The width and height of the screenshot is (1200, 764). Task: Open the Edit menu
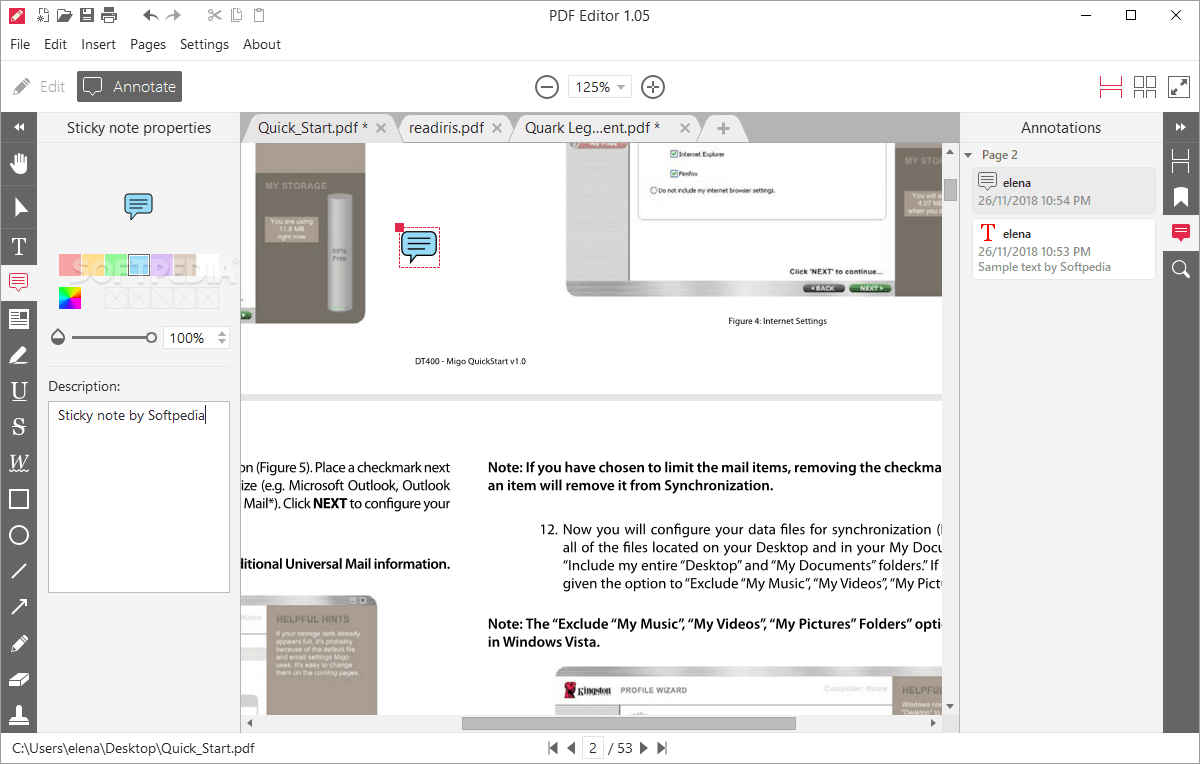[x=56, y=44]
